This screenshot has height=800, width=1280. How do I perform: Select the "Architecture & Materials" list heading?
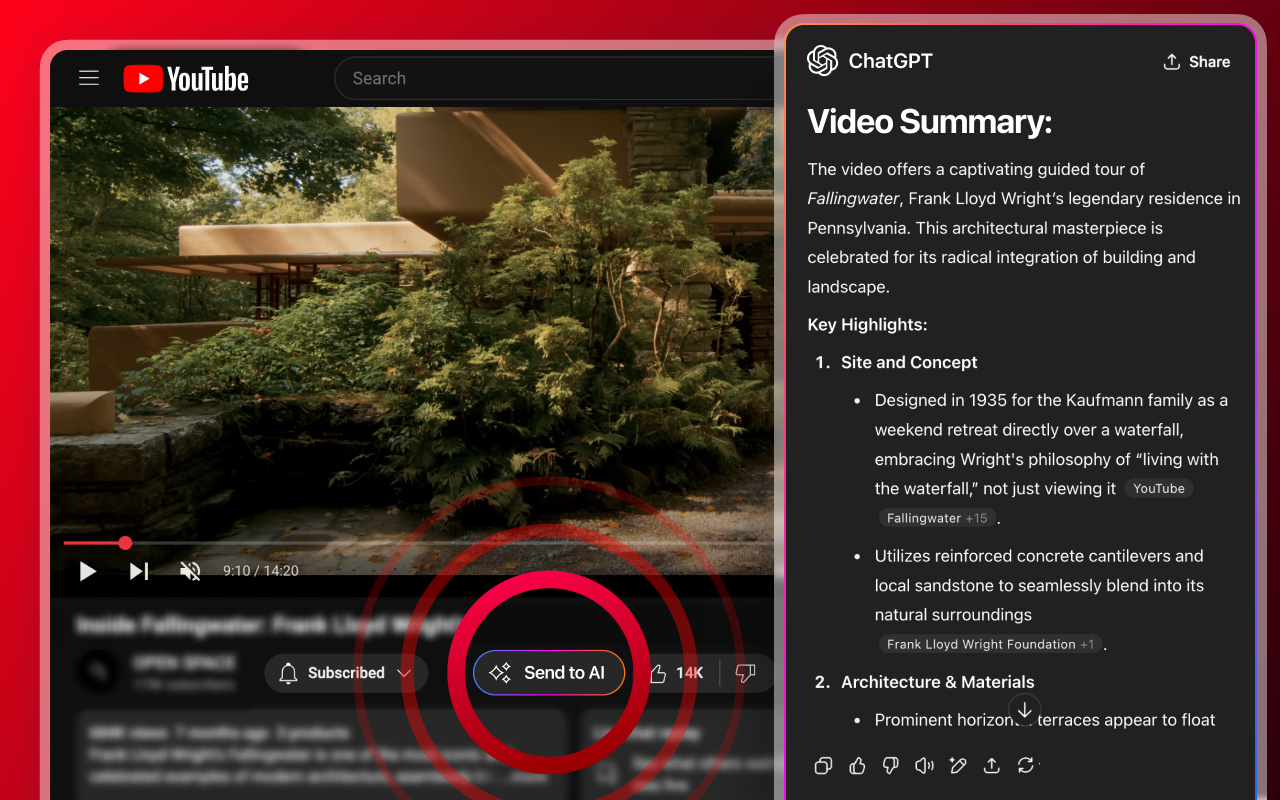938,682
